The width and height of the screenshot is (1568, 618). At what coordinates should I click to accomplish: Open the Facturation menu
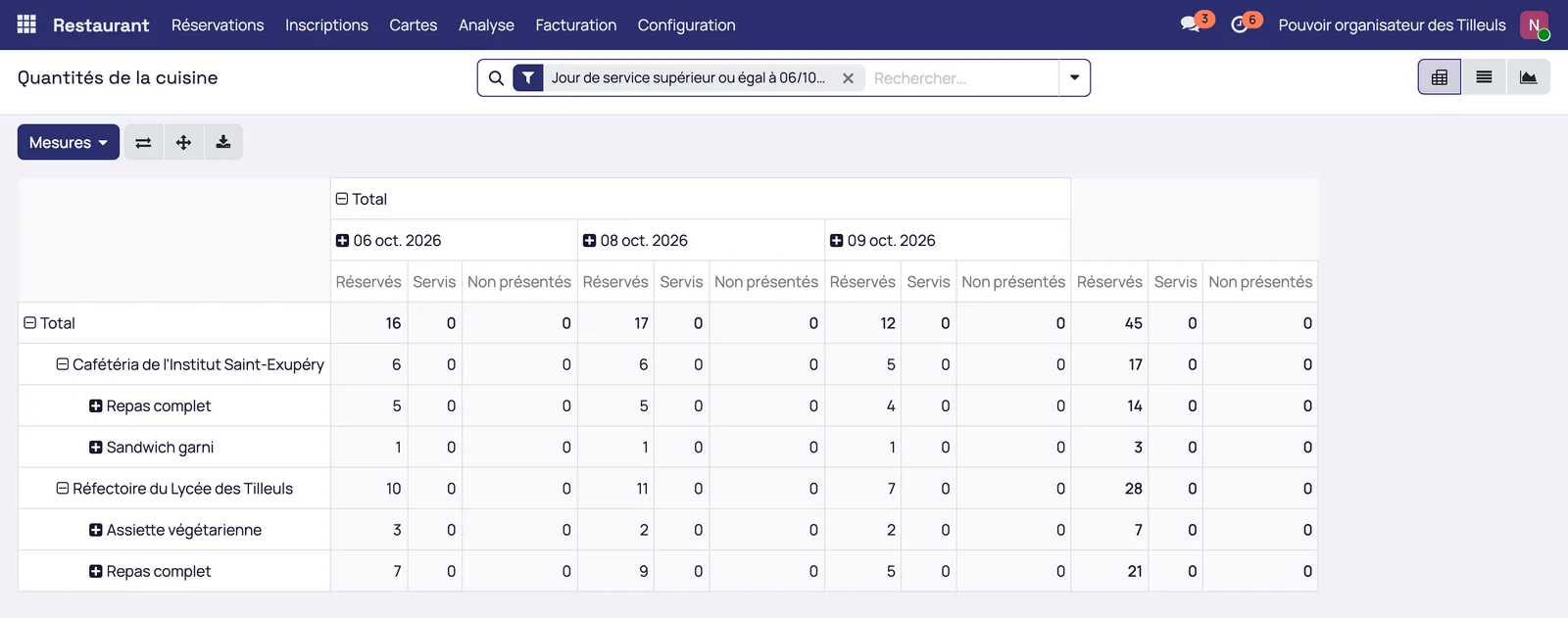point(576,24)
